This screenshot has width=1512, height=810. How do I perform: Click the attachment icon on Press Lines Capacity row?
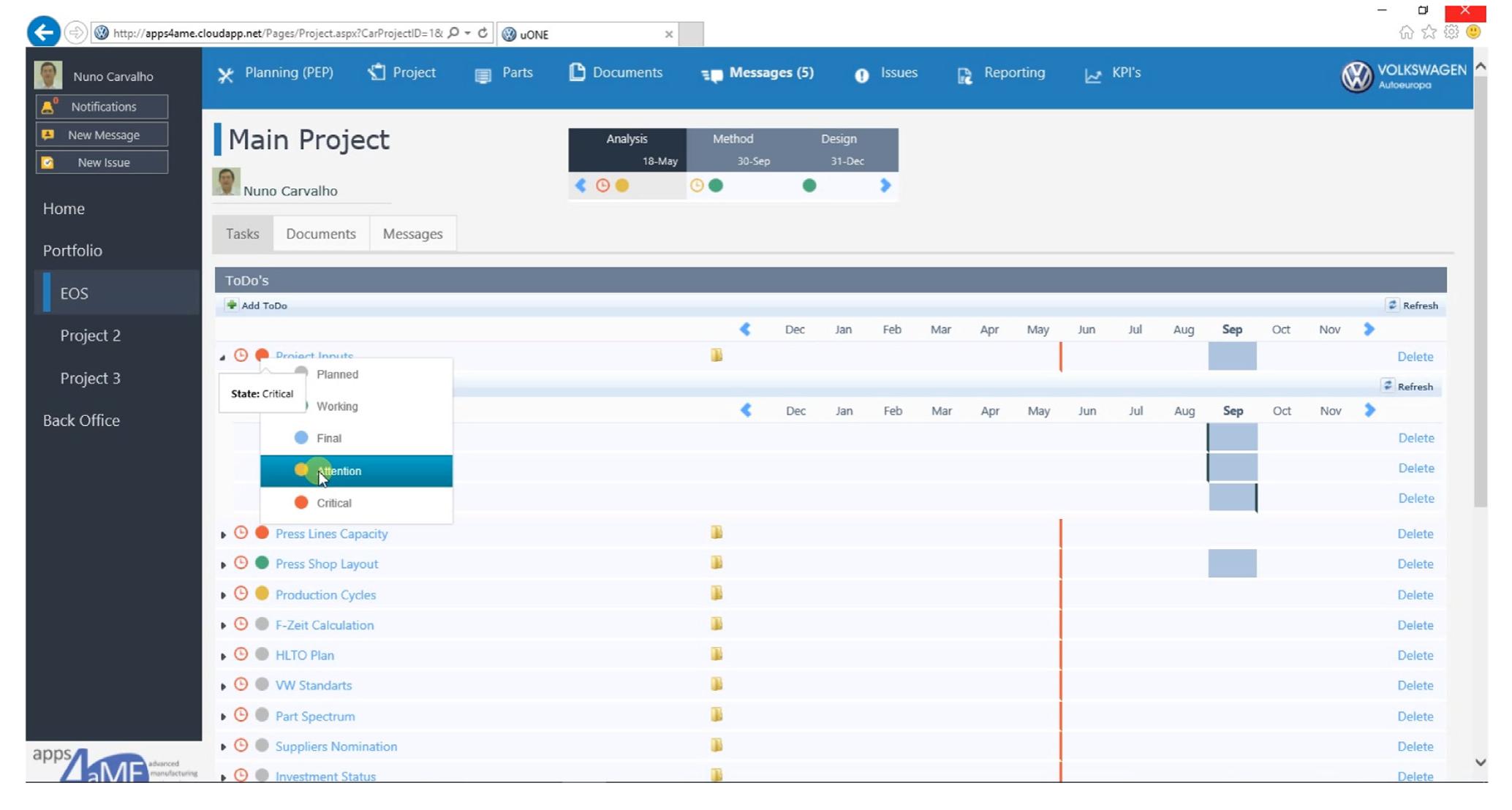click(717, 533)
